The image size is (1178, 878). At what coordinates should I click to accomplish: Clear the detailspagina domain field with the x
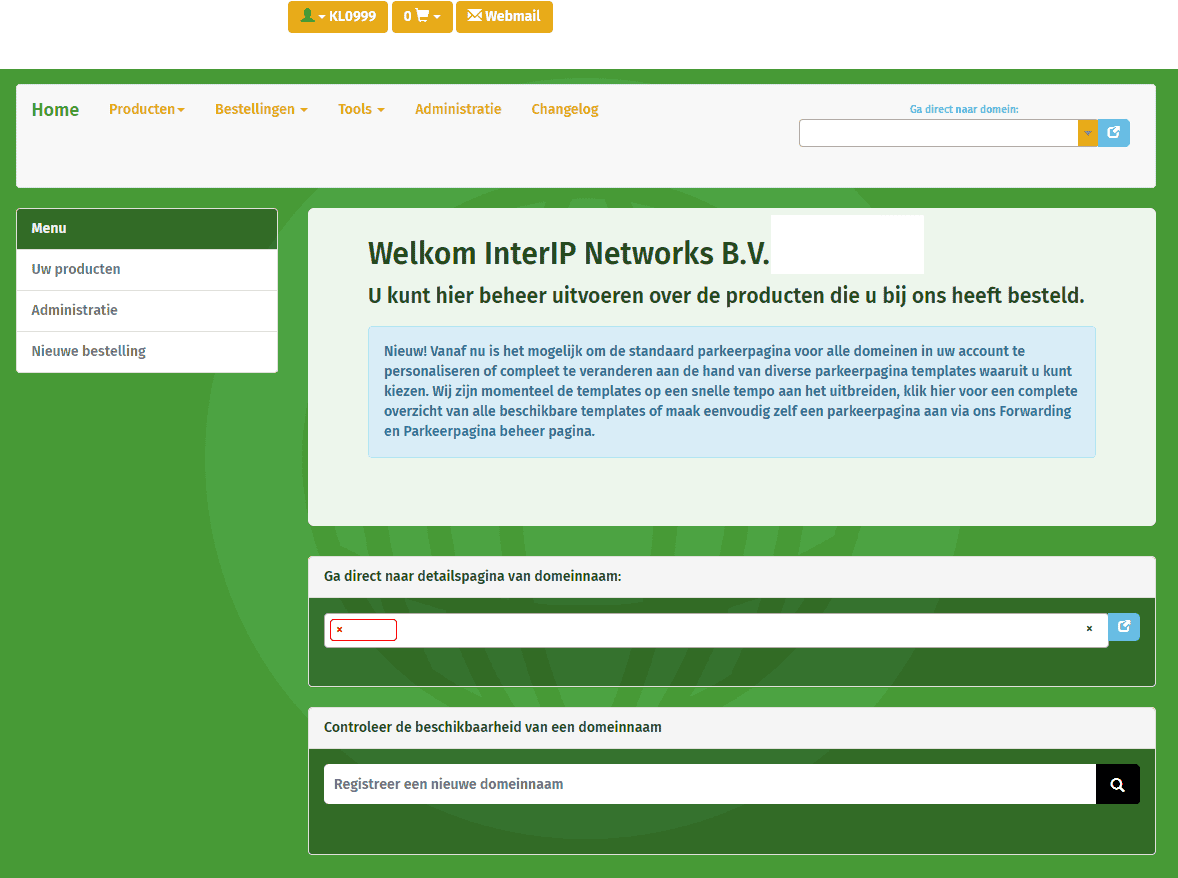click(x=1089, y=629)
